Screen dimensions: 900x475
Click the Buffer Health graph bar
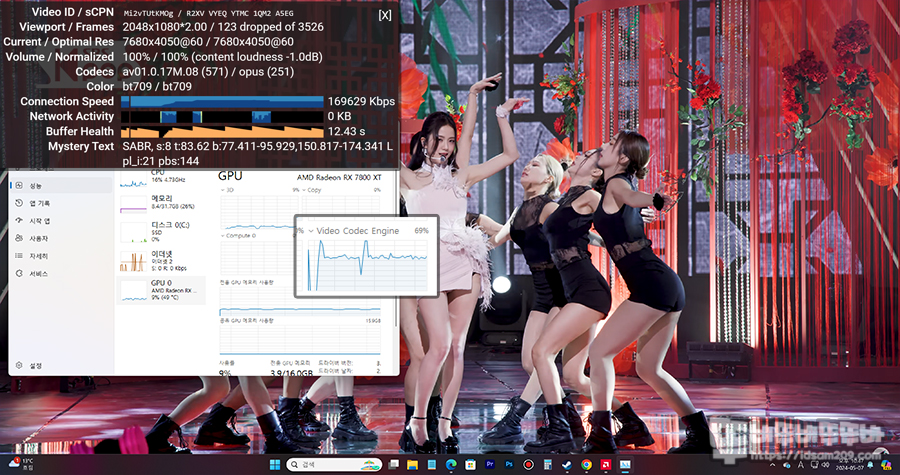pos(222,131)
